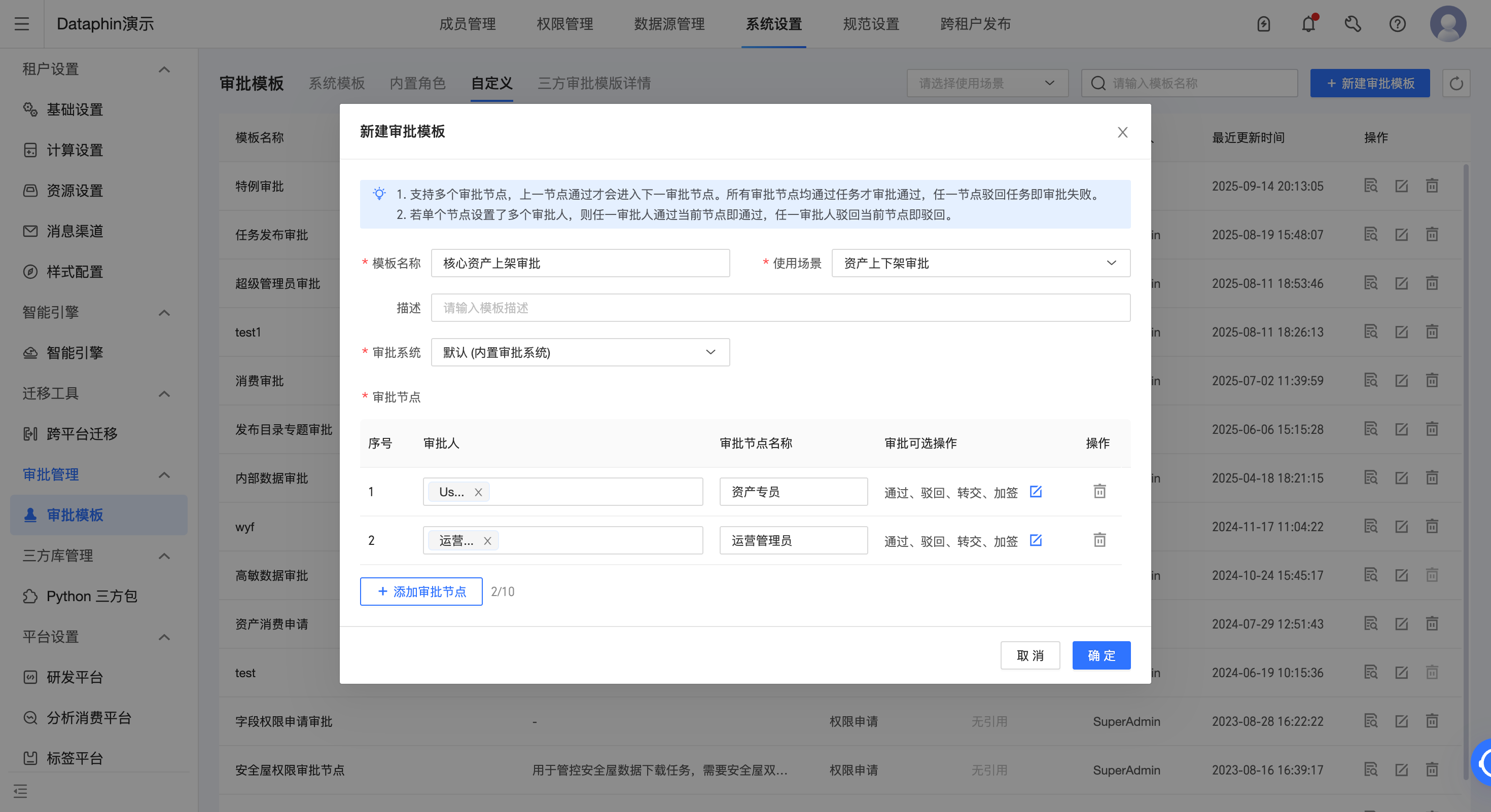1491x812 pixels.
Task: Click the lightning quick-access icon in top bar
Action: click(x=1264, y=24)
